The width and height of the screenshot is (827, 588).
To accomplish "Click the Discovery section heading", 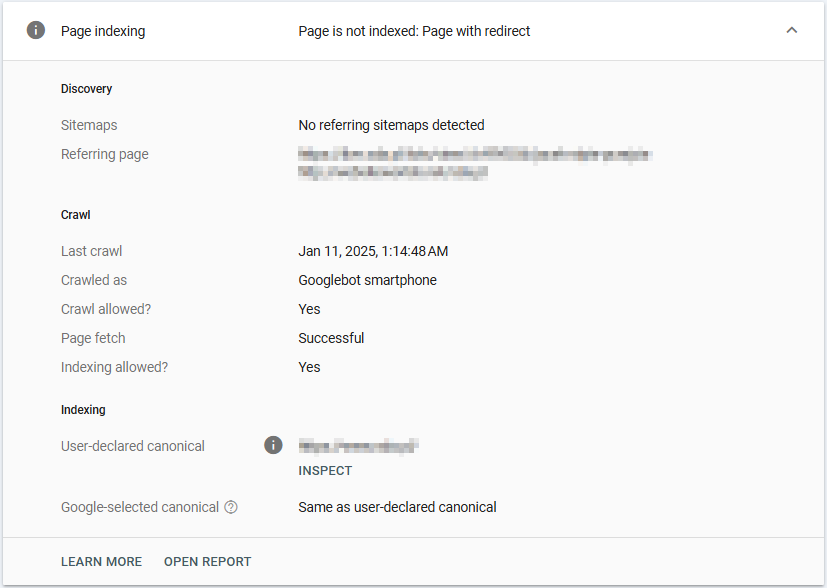I will (87, 89).
